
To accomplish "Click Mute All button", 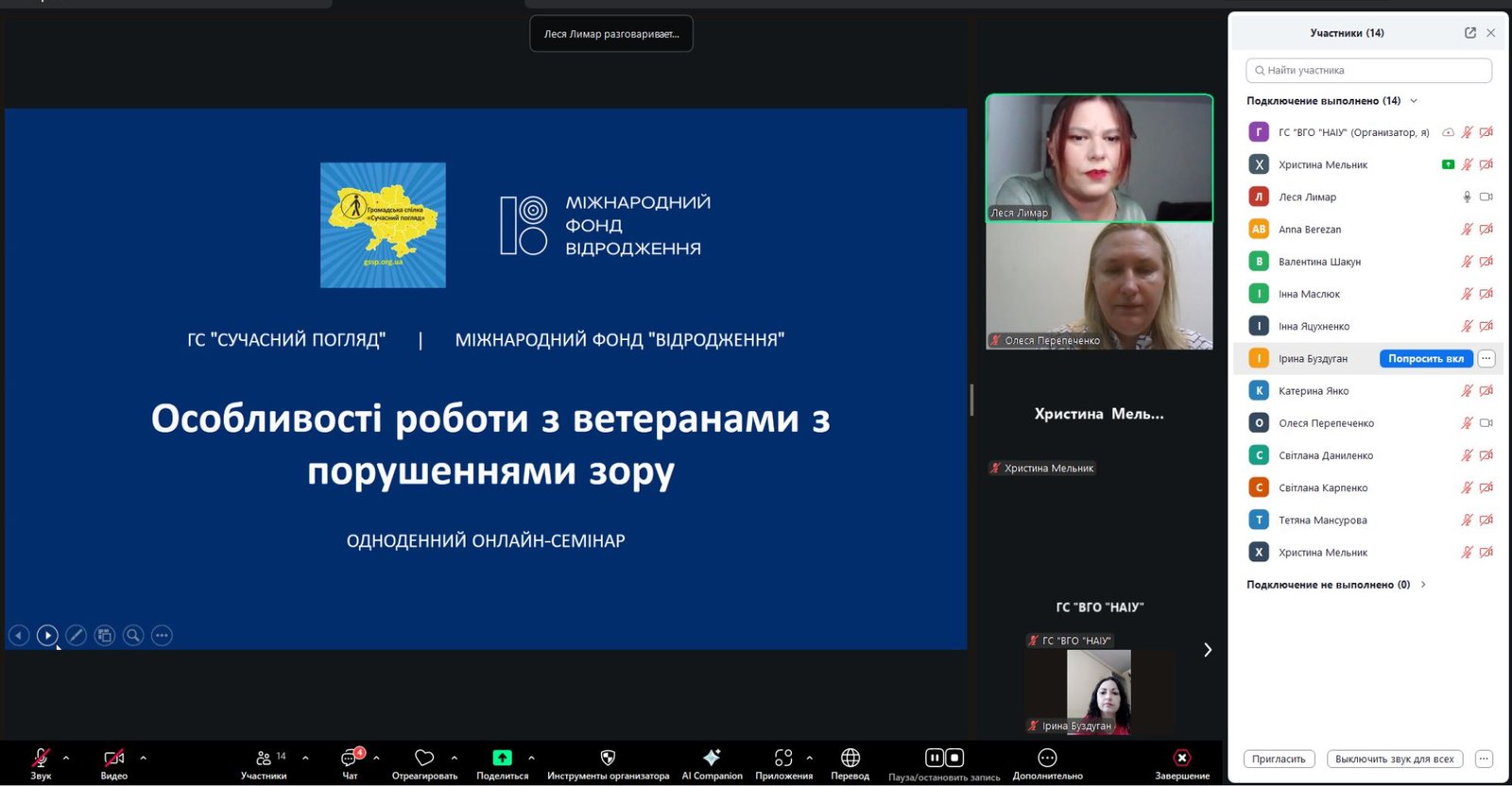I will pyautogui.click(x=1394, y=760).
